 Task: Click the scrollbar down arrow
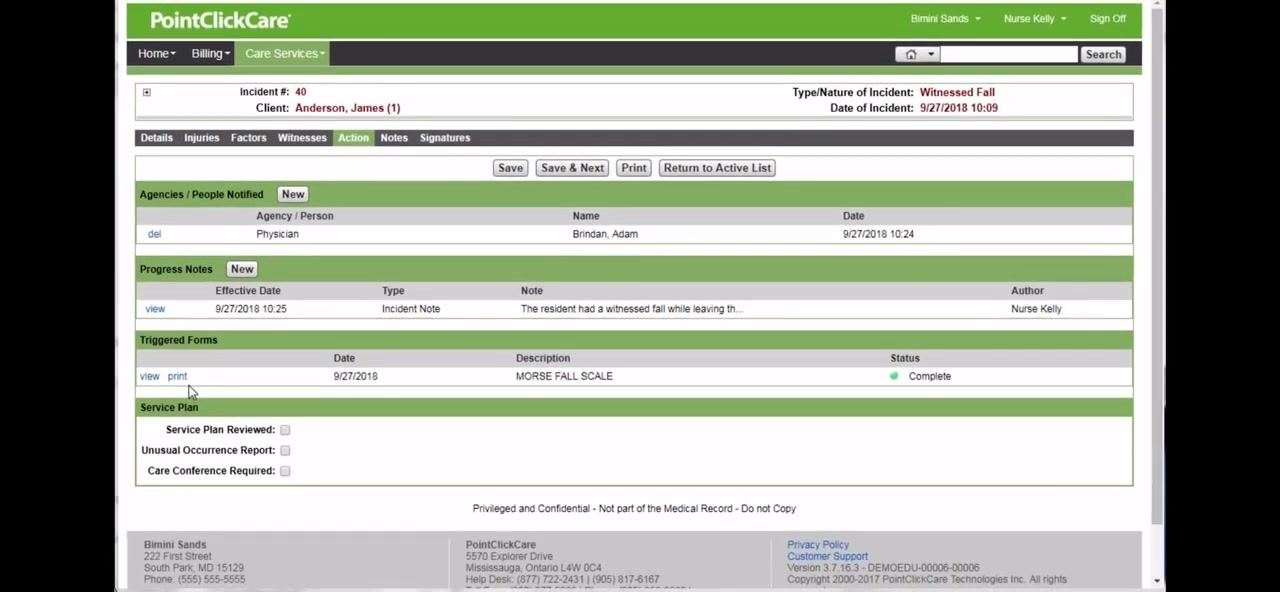(1157, 581)
